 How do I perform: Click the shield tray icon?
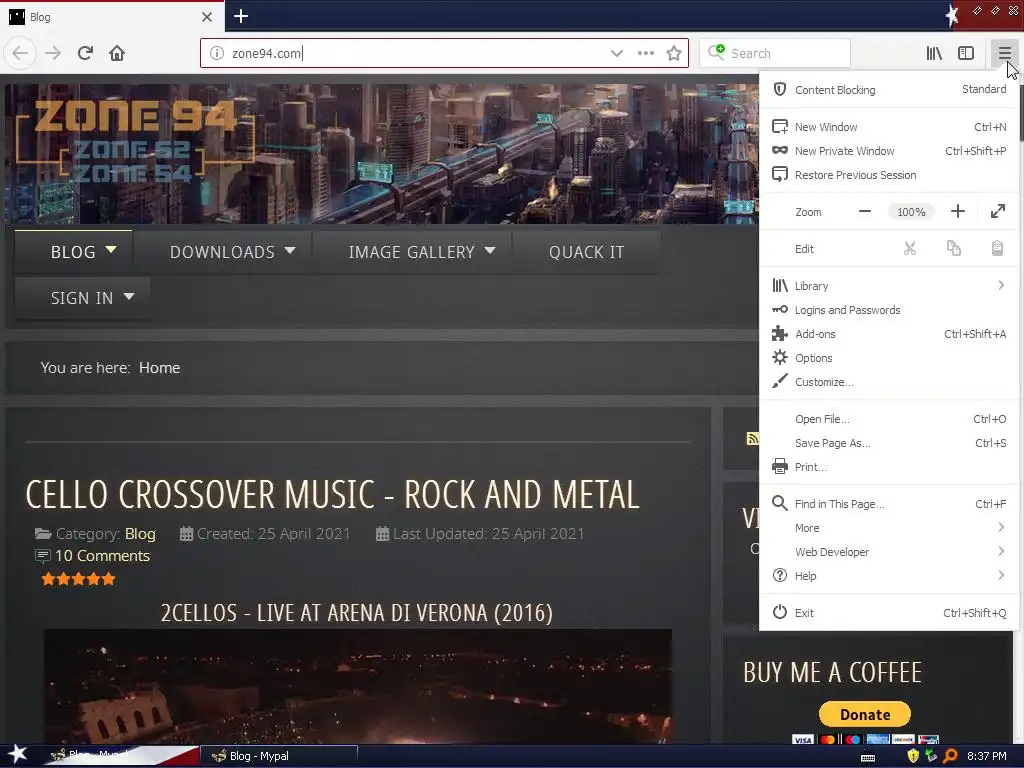tap(913, 756)
